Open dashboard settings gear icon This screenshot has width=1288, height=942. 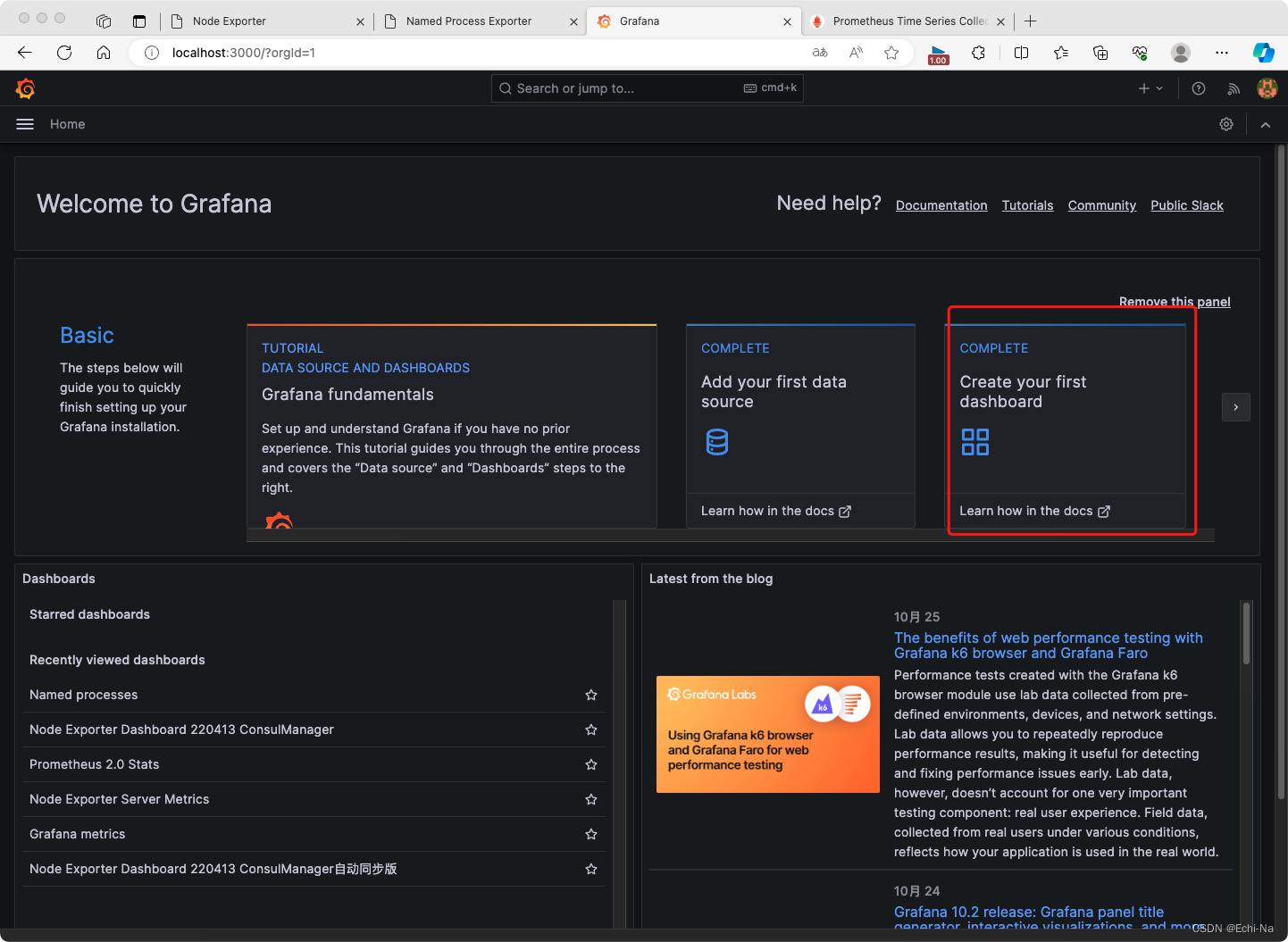1226,124
